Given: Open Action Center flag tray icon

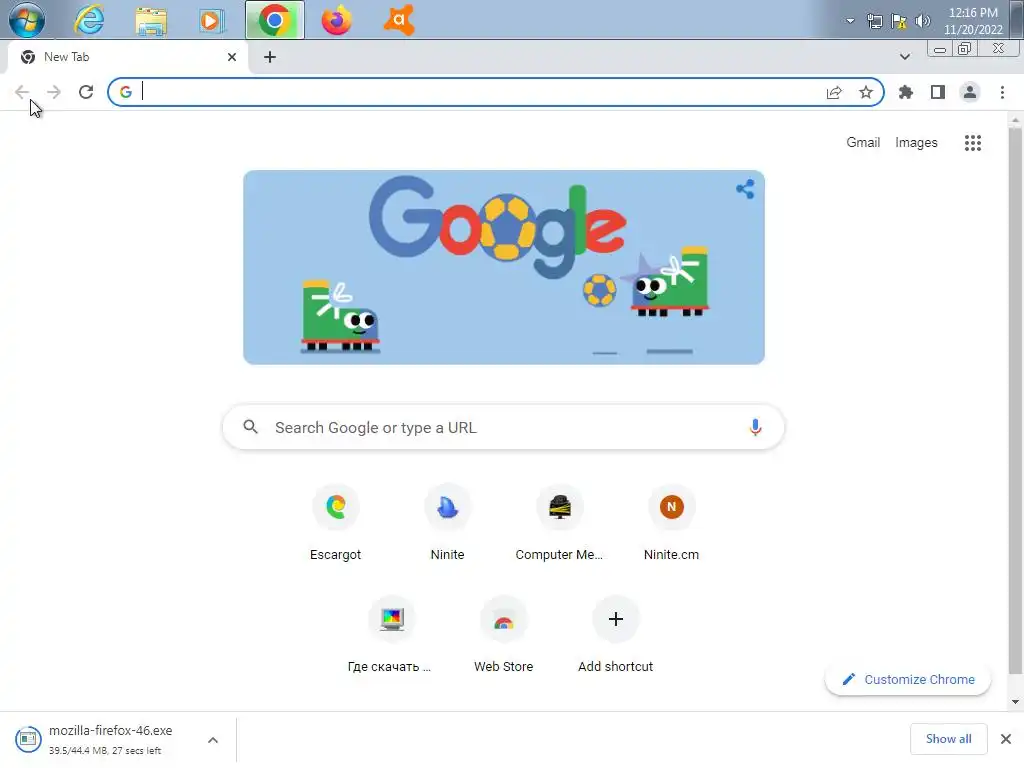Looking at the screenshot, I should click(x=899, y=22).
